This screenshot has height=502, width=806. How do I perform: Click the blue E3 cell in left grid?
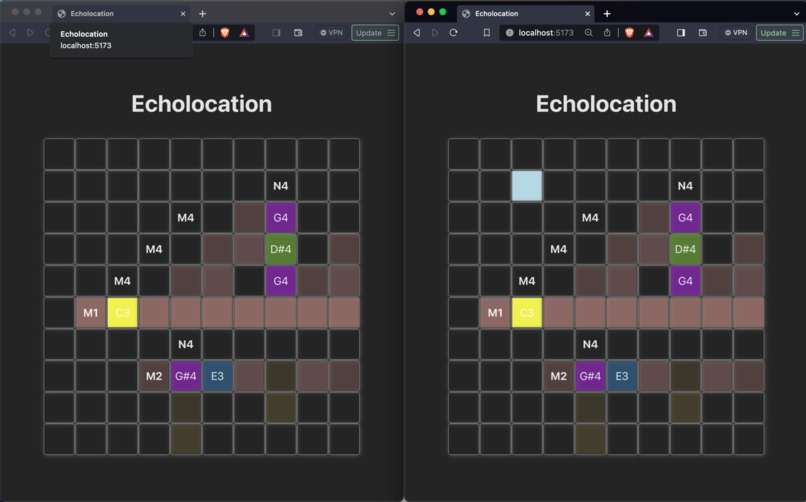(217, 376)
